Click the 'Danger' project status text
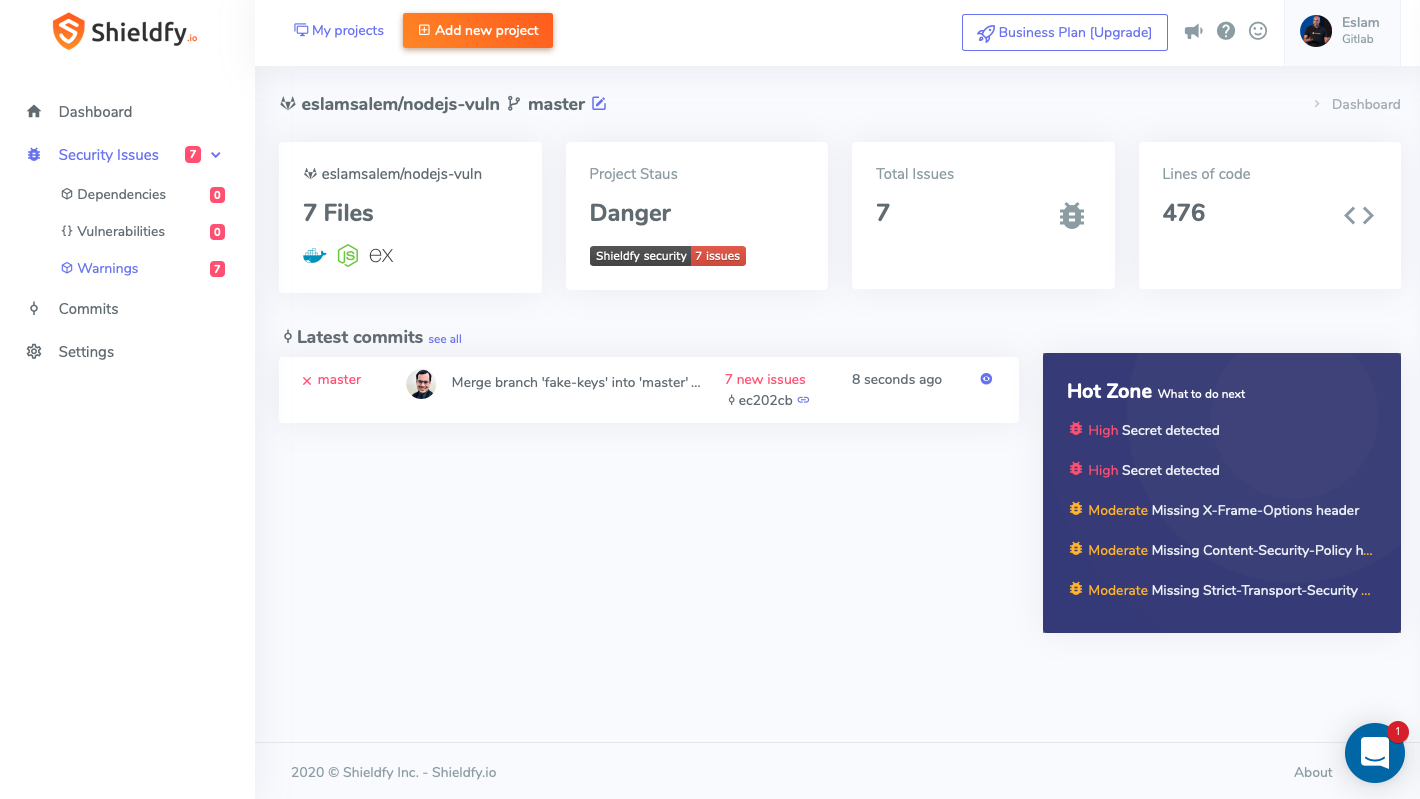1420x799 pixels. coord(630,213)
